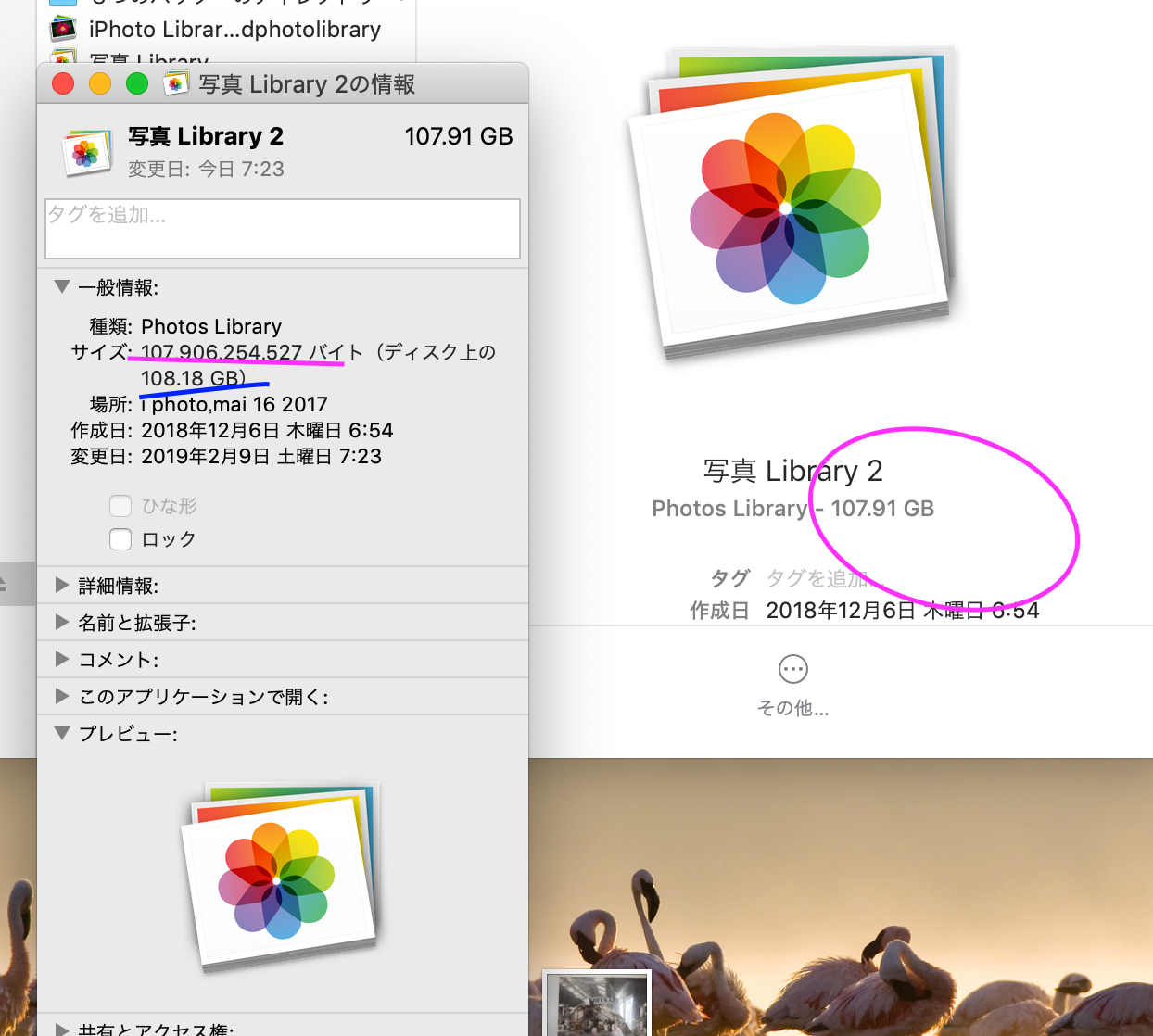Viewport: 1153px width, 1036px height.
Task: Click the 種類 value Photos Library
Action: [x=211, y=326]
